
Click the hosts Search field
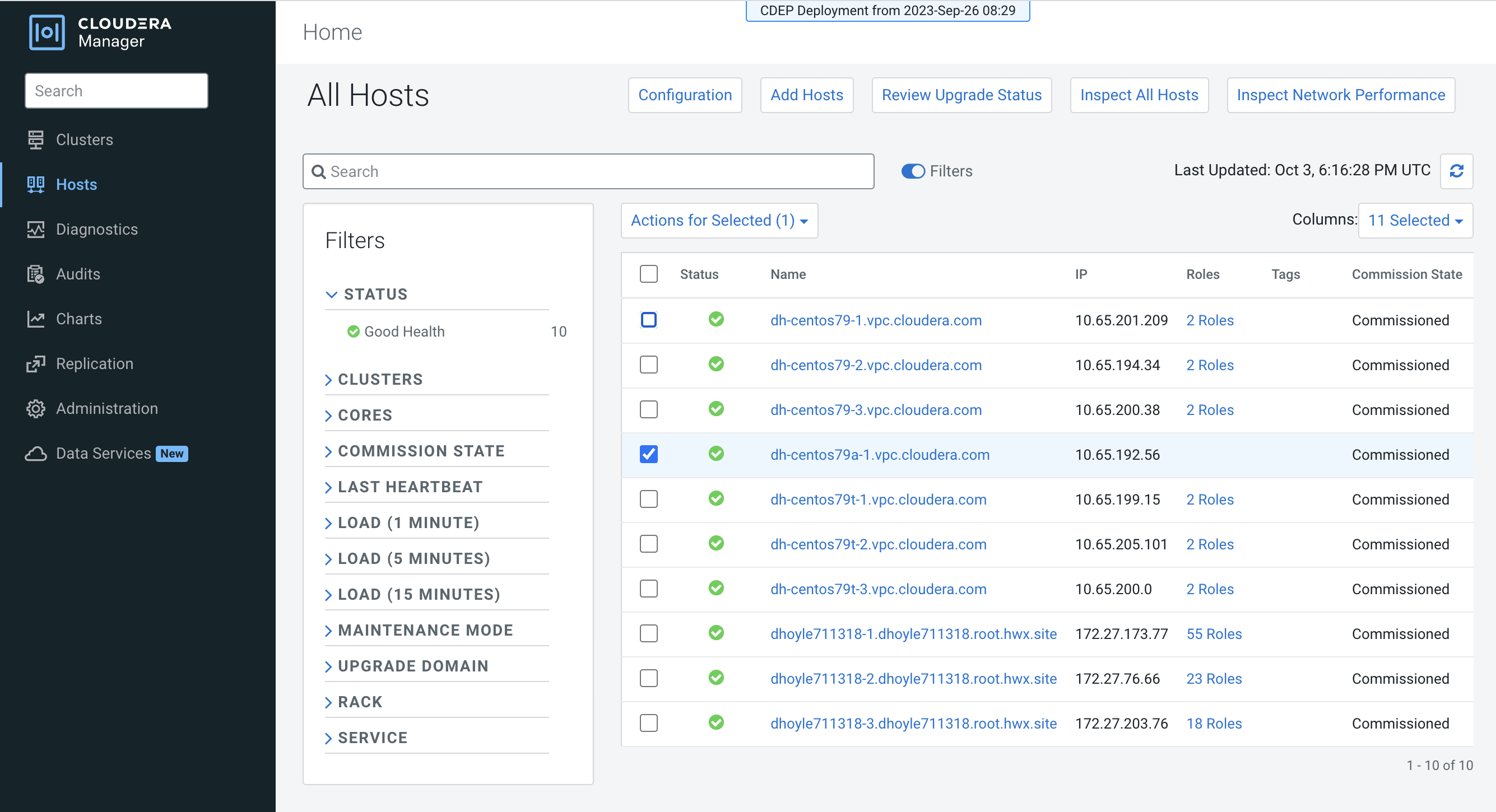pyautogui.click(x=588, y=171)
